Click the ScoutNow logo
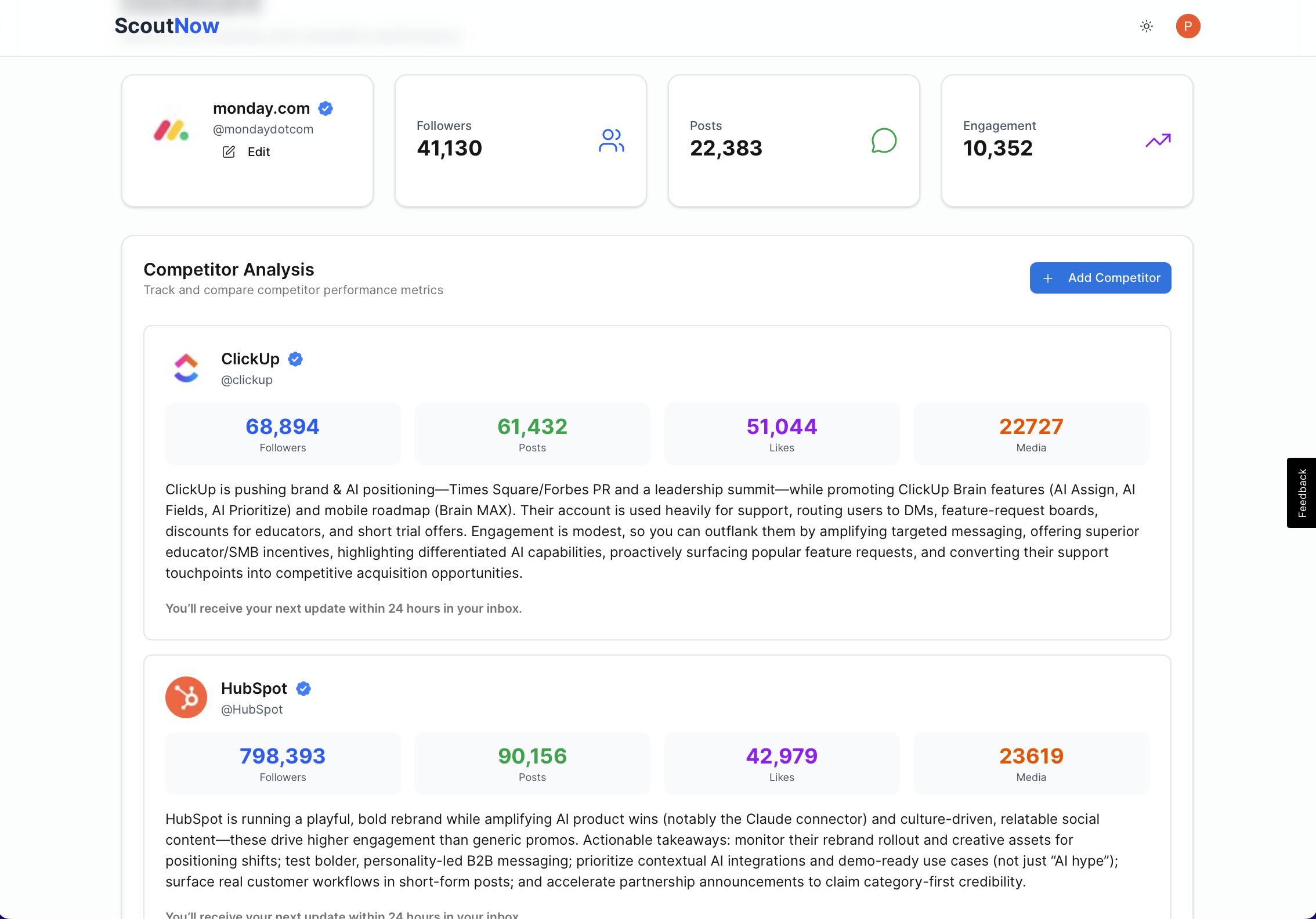This screenshot has width=1316, height=919. 167,26
